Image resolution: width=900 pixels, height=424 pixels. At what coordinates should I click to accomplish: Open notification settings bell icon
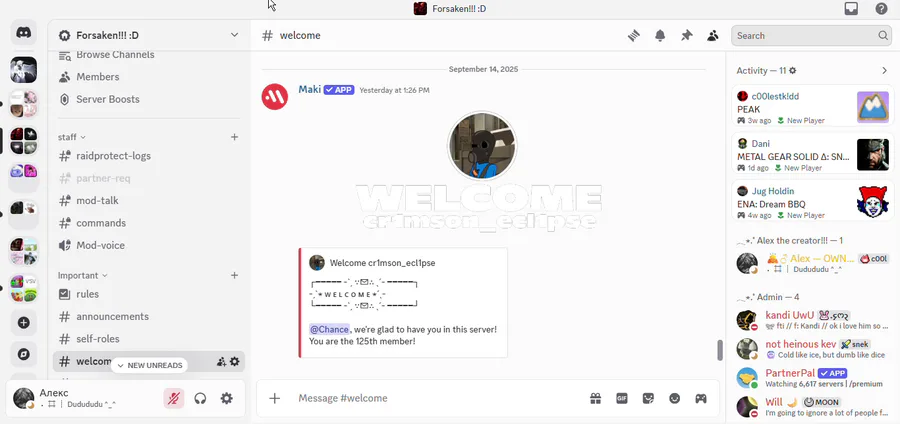click(x=660, y=36)
